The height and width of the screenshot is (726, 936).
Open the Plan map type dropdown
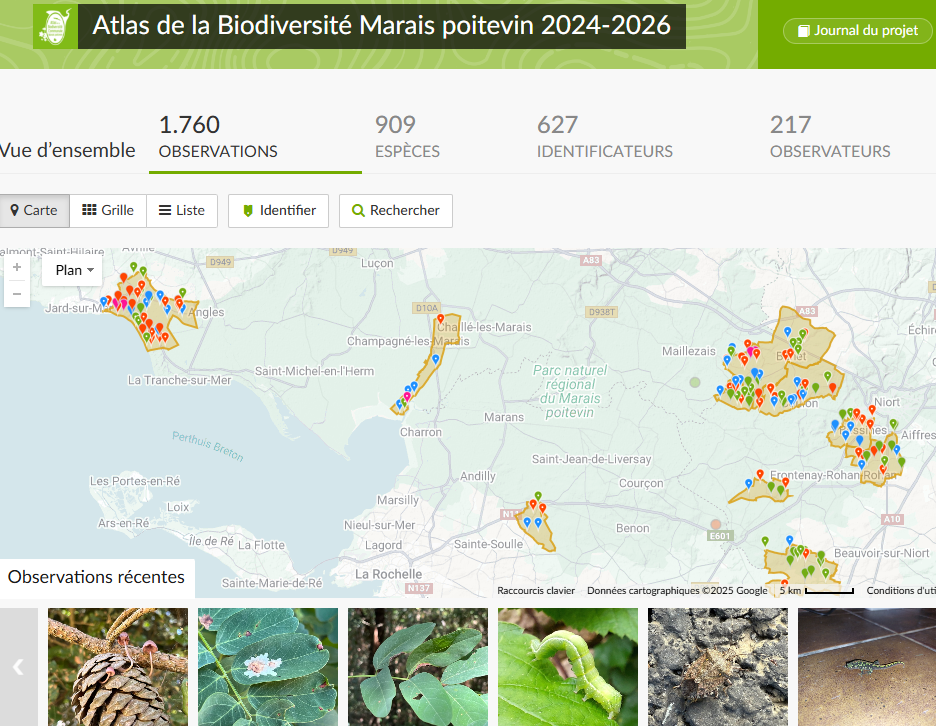(x=71, y=269)
